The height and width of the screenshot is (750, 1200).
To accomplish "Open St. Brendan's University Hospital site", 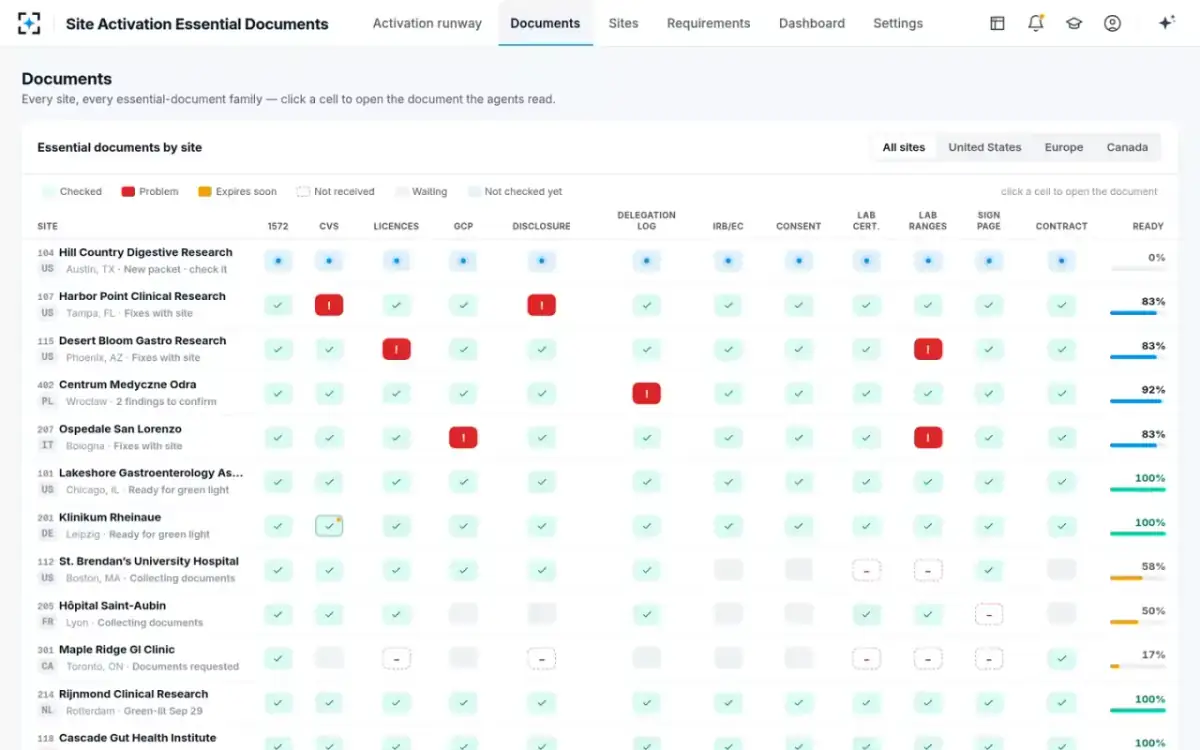I will pos(149,561).
